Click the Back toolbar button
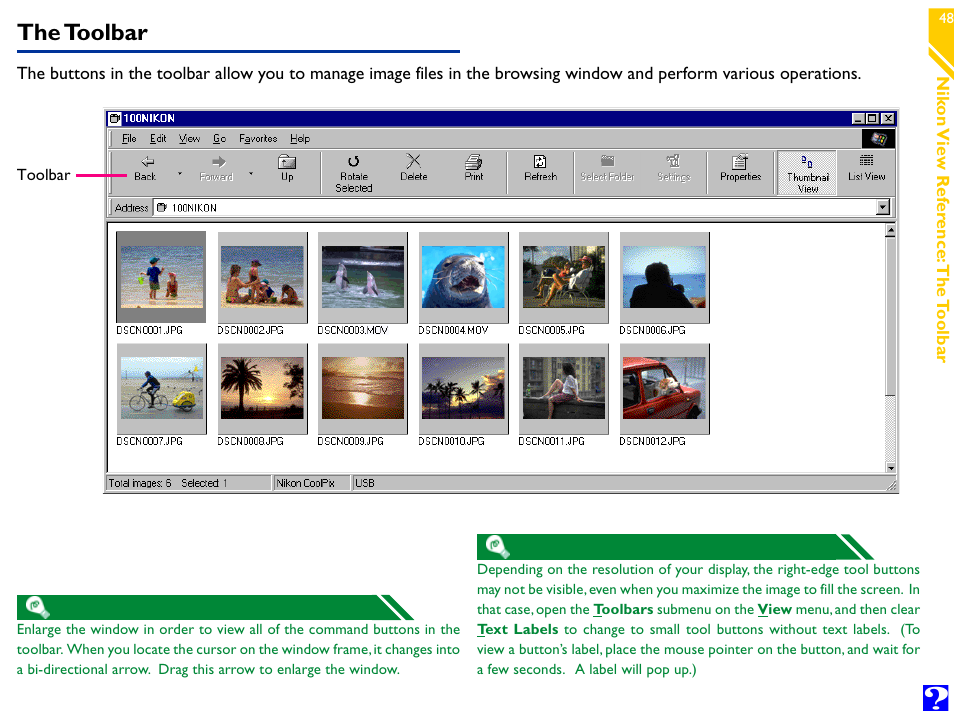 click(x=145, y=169)
